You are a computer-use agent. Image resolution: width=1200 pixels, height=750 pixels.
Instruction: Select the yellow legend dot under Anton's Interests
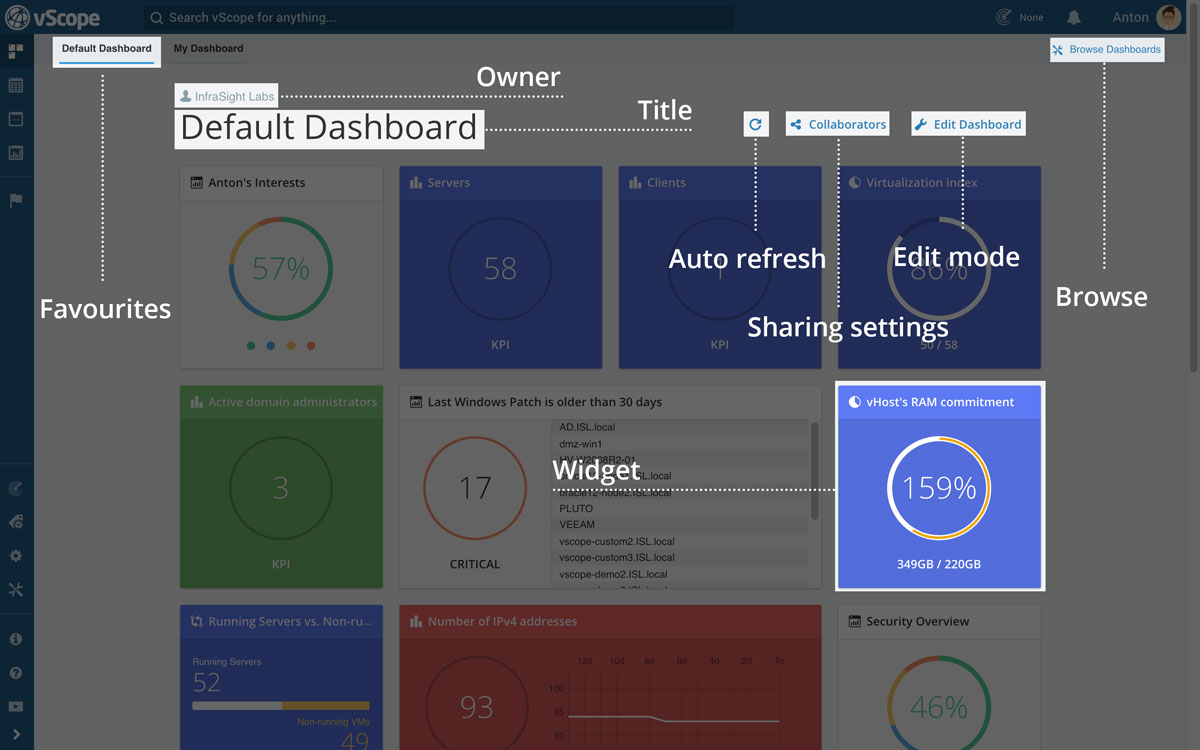click(x=291, y=346)
